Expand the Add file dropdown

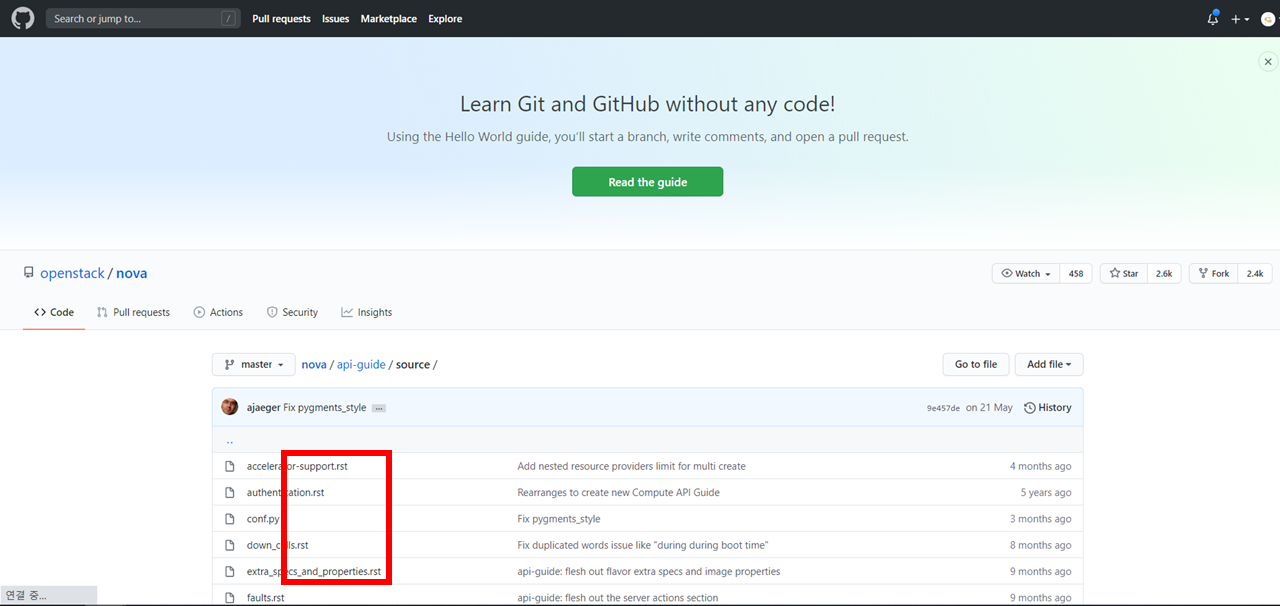tap(1049, 364)
